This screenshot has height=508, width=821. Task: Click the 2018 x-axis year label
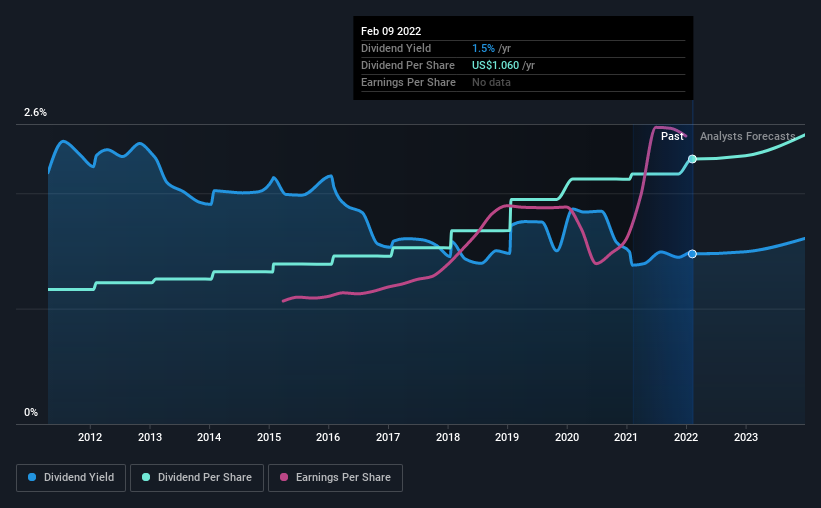pyautogui.click(x=448, y=437)
